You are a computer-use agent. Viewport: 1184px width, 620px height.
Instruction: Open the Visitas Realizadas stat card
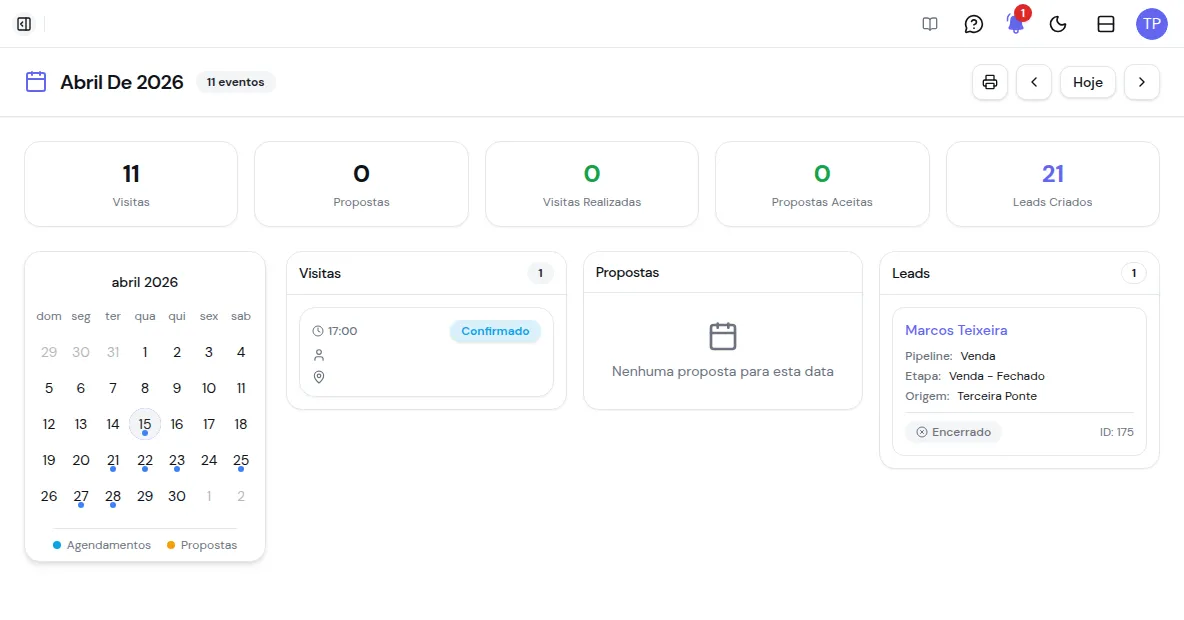[591, 184]
